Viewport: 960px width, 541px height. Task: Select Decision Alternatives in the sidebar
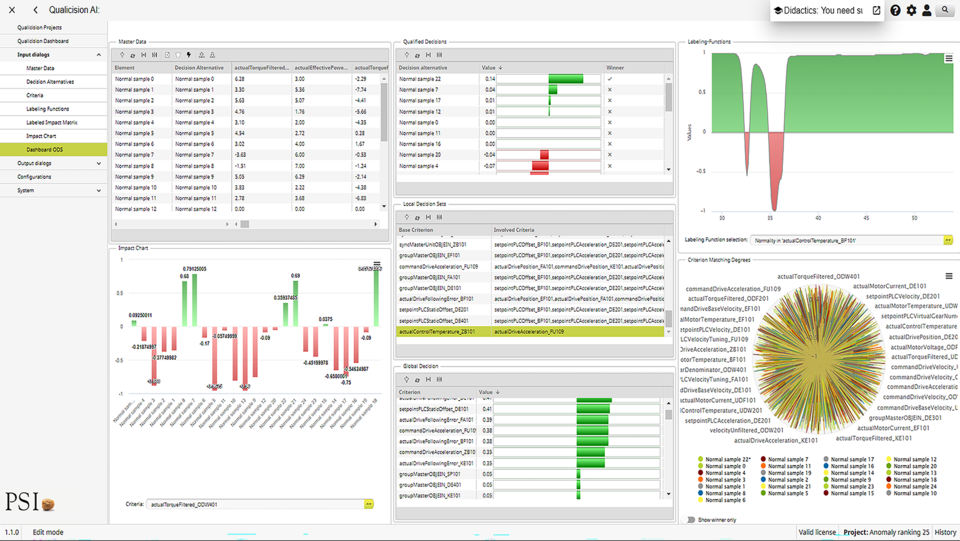[x=50, y=82]
